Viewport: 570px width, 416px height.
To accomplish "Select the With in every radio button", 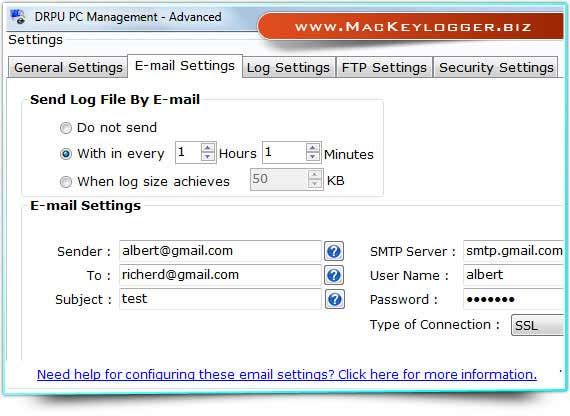I will [x=66, y=154].
